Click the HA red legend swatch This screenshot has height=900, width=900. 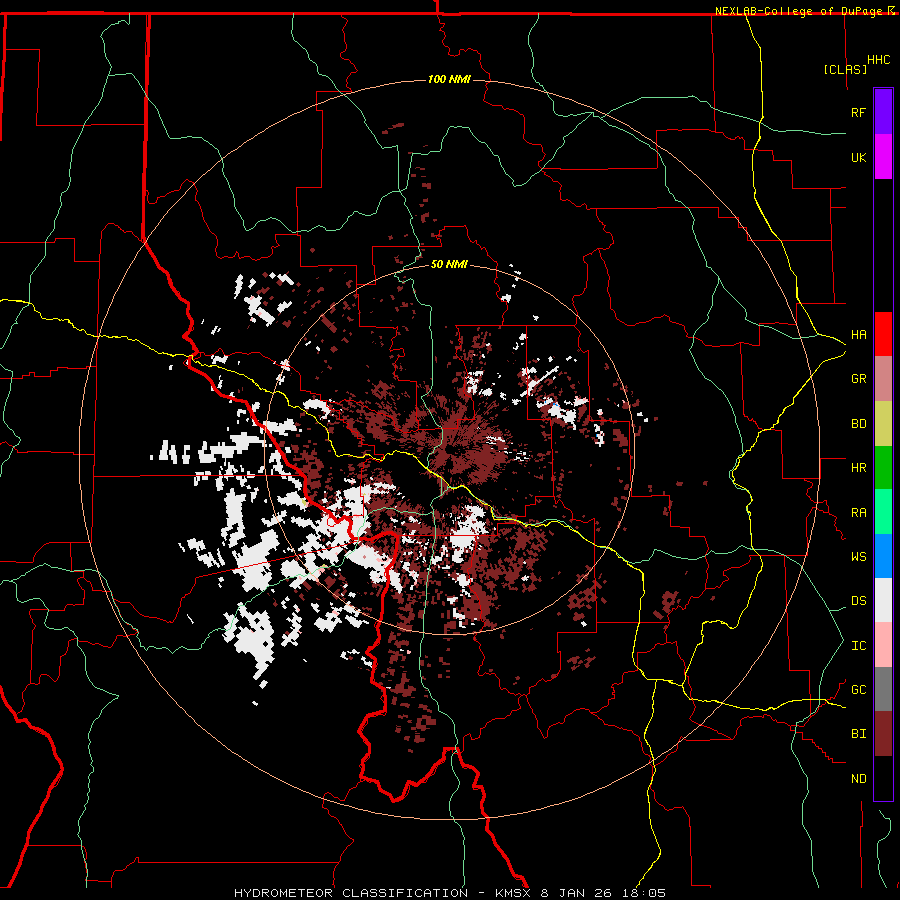883,334
